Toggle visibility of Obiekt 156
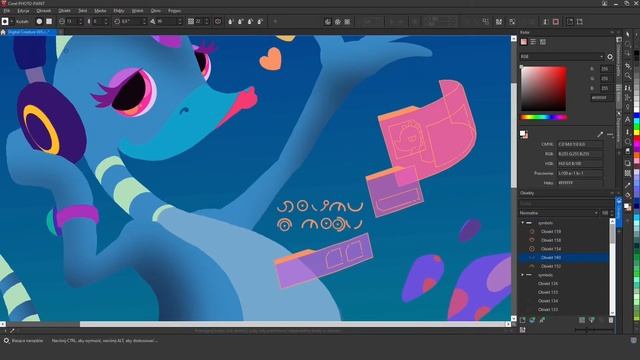 click(532, 240)
